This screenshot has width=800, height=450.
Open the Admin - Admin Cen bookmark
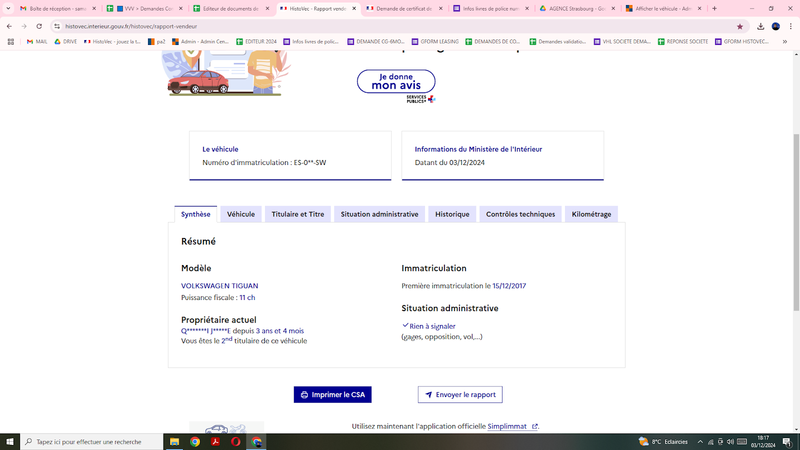[200, 42]
